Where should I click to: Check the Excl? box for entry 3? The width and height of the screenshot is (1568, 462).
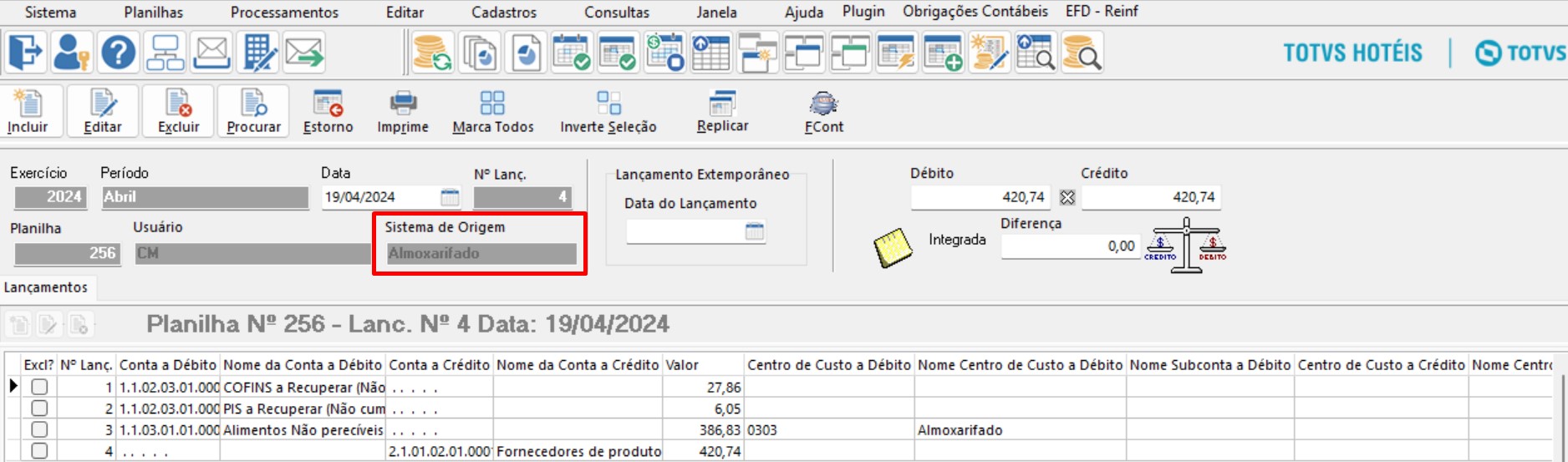39,429
